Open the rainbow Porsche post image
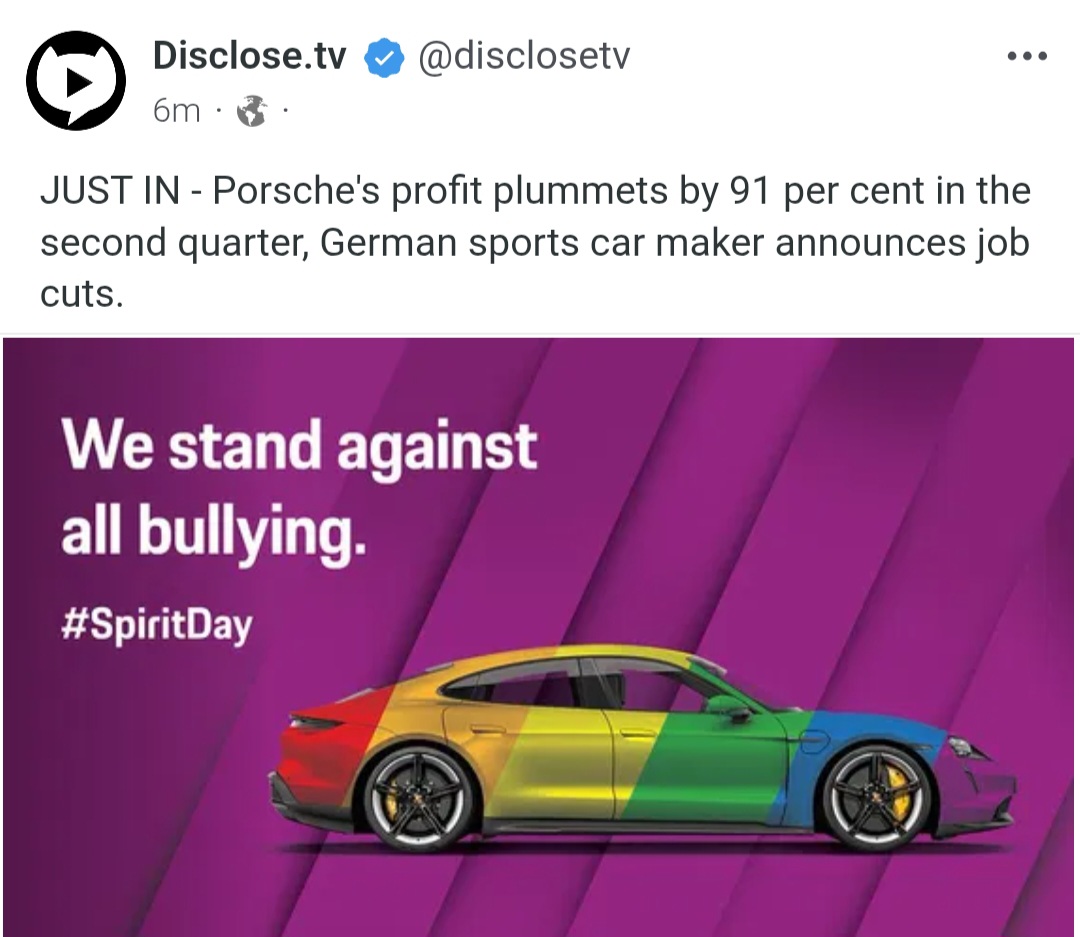The height and width of the screenshot is (937, 1080). pos(539,637)
